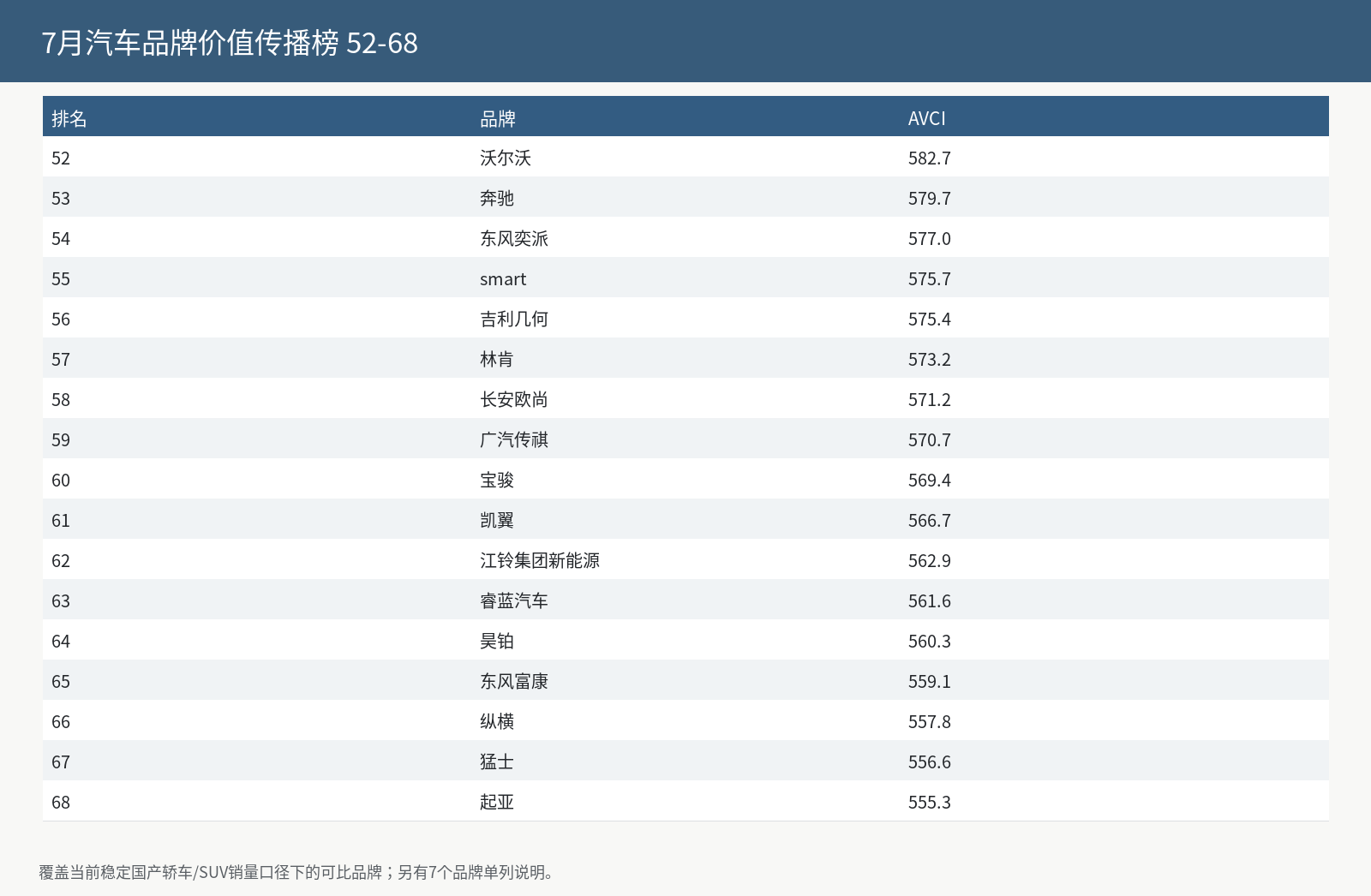Image resolution: width=1371 pixels, height=896 pixels.
Task: Select the brand cell "睿蓝汽车"
Action: [x=514, y=600]
